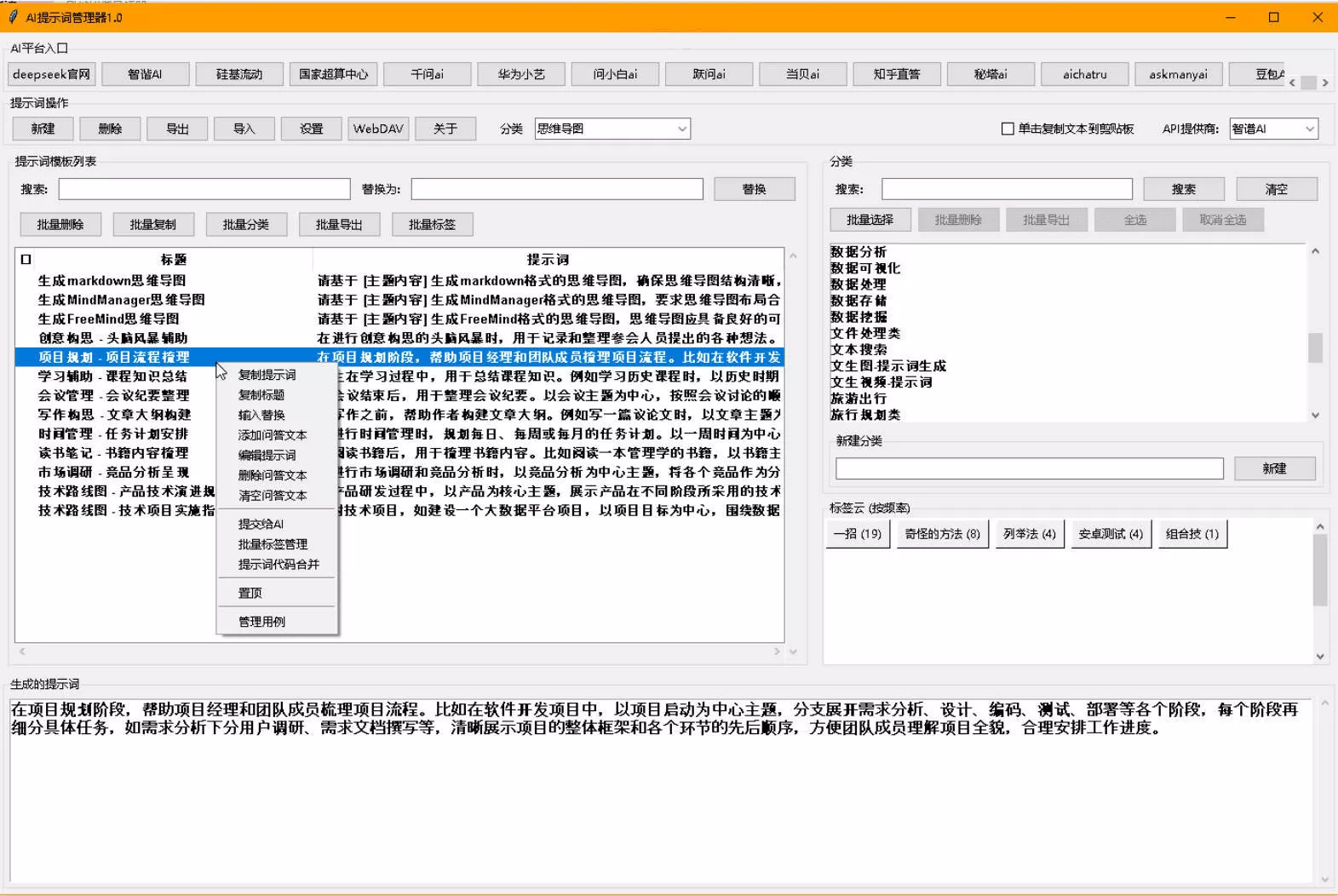
Task: Click the 批量选择 button in 分类 panel
Action: point(870,220)
